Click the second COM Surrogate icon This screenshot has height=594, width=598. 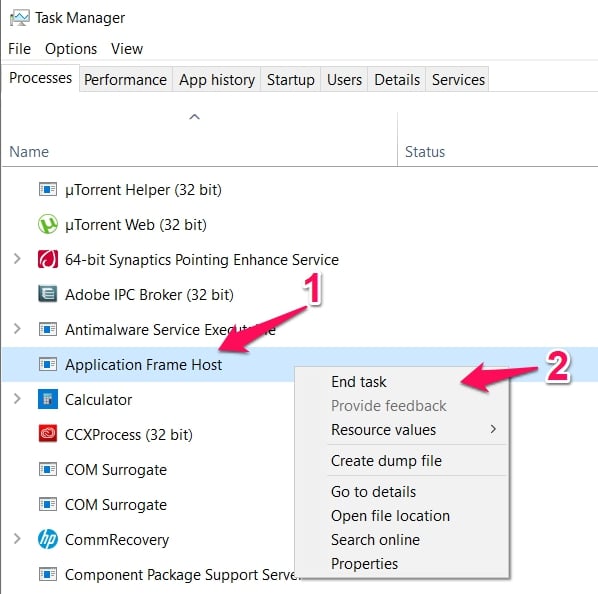[48, 504]
